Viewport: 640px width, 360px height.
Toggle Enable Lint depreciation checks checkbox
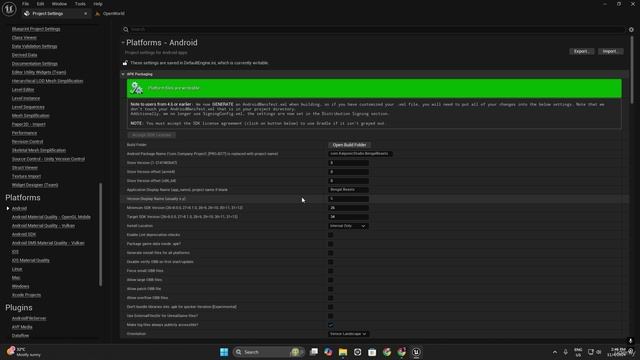point(331,235)
